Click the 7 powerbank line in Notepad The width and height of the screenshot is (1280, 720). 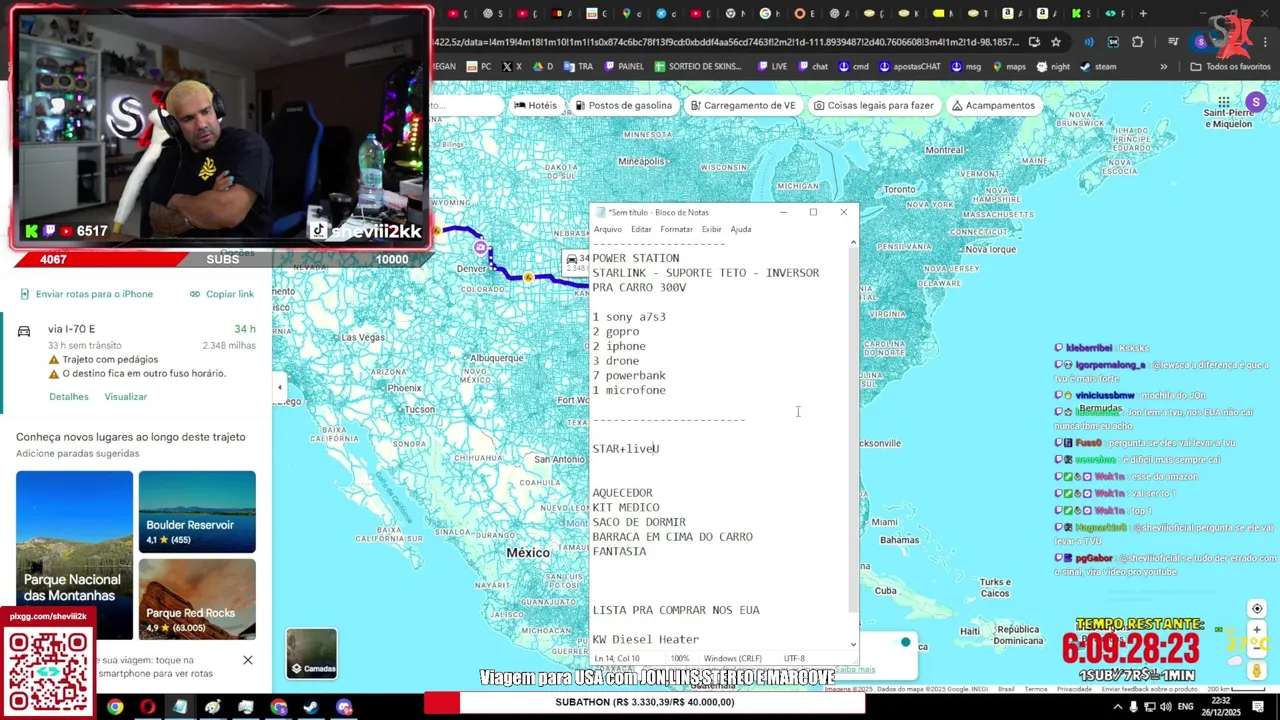(629, 376)
